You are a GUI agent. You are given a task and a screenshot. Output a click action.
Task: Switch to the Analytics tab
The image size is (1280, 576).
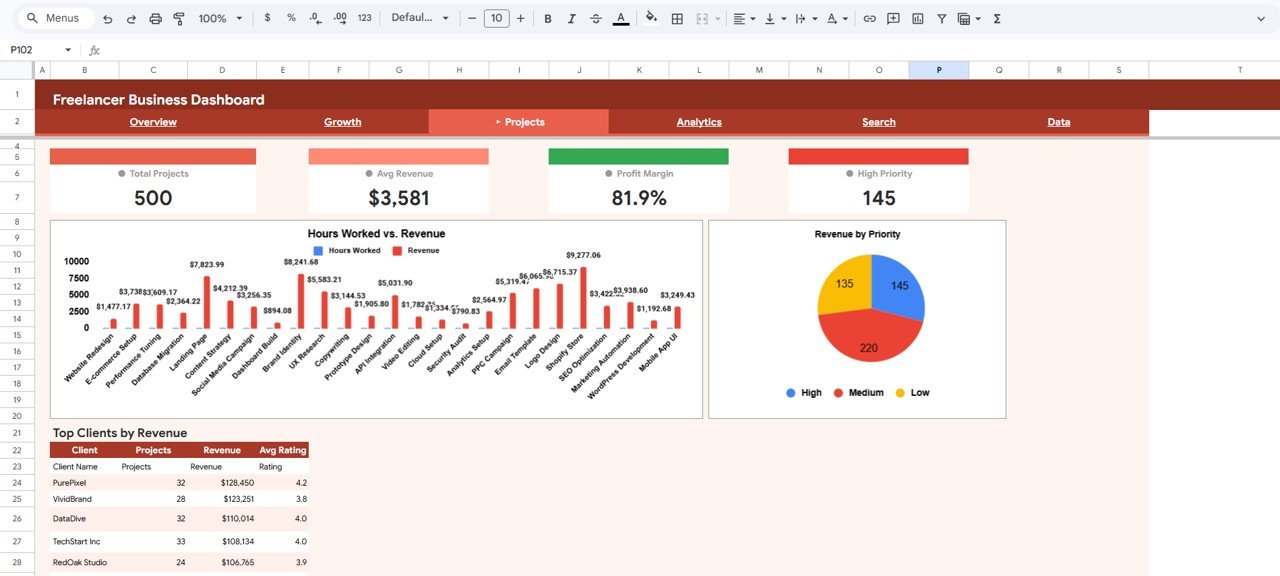pos(698,122)
